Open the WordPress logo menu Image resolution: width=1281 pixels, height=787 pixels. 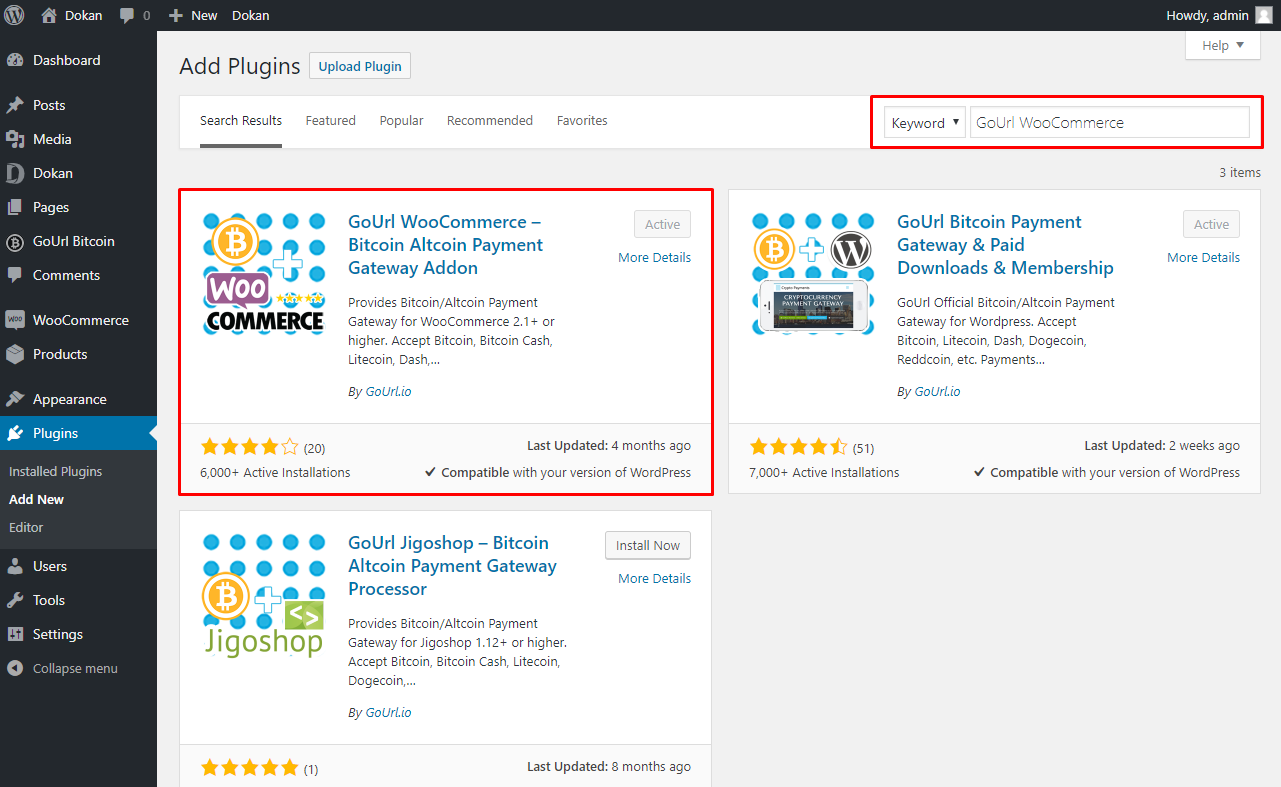(x=15, y=15)
